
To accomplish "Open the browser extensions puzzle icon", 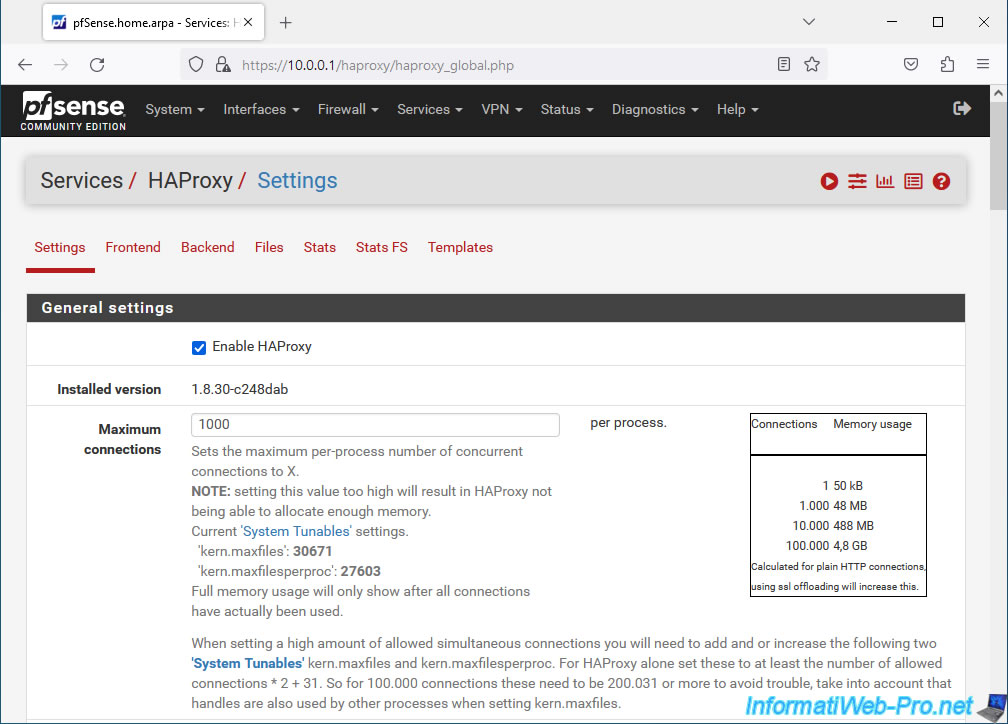I will click(x=947, y=64).
